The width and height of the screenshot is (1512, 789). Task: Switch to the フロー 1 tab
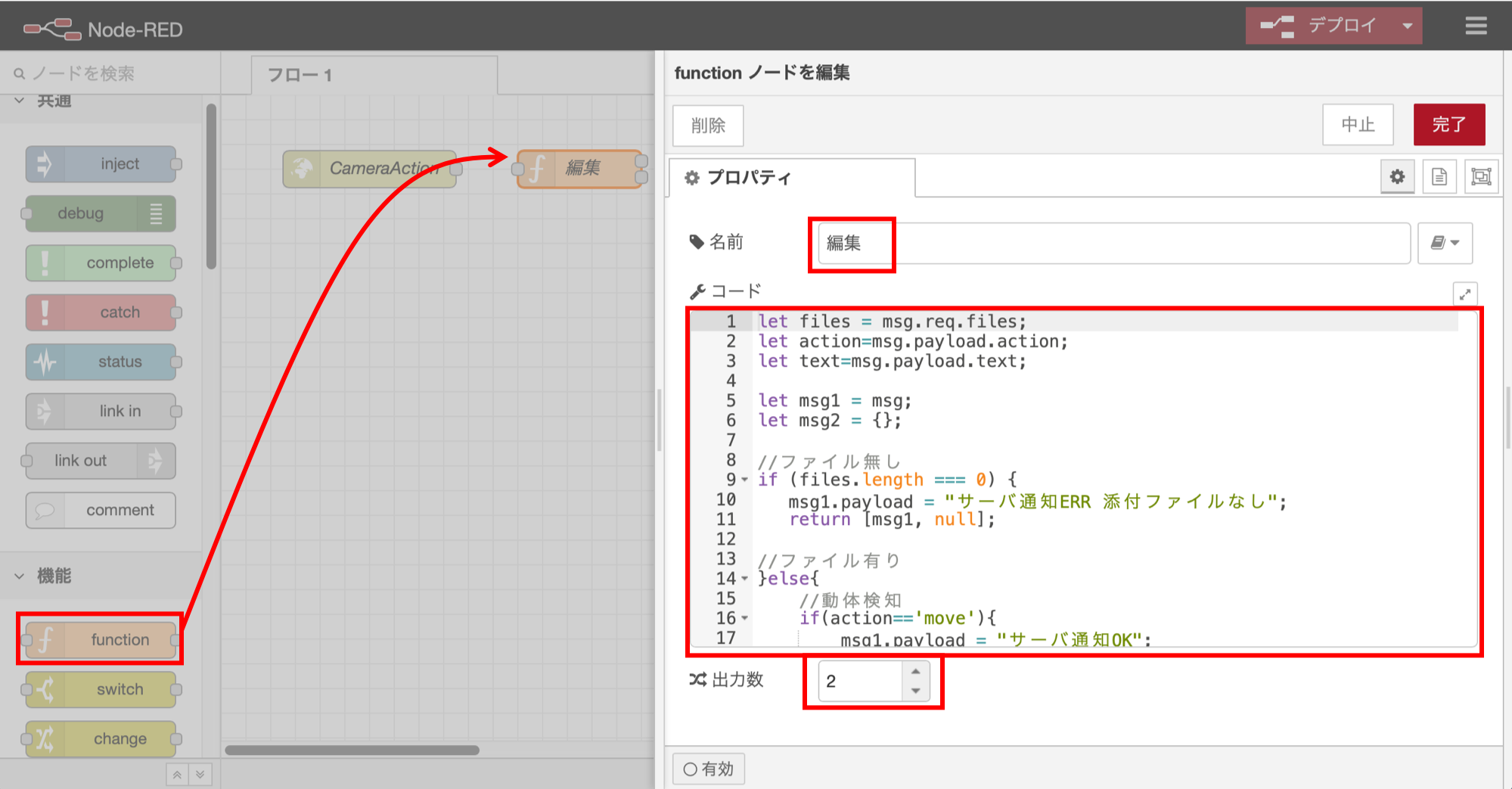(x=374, y=75)
